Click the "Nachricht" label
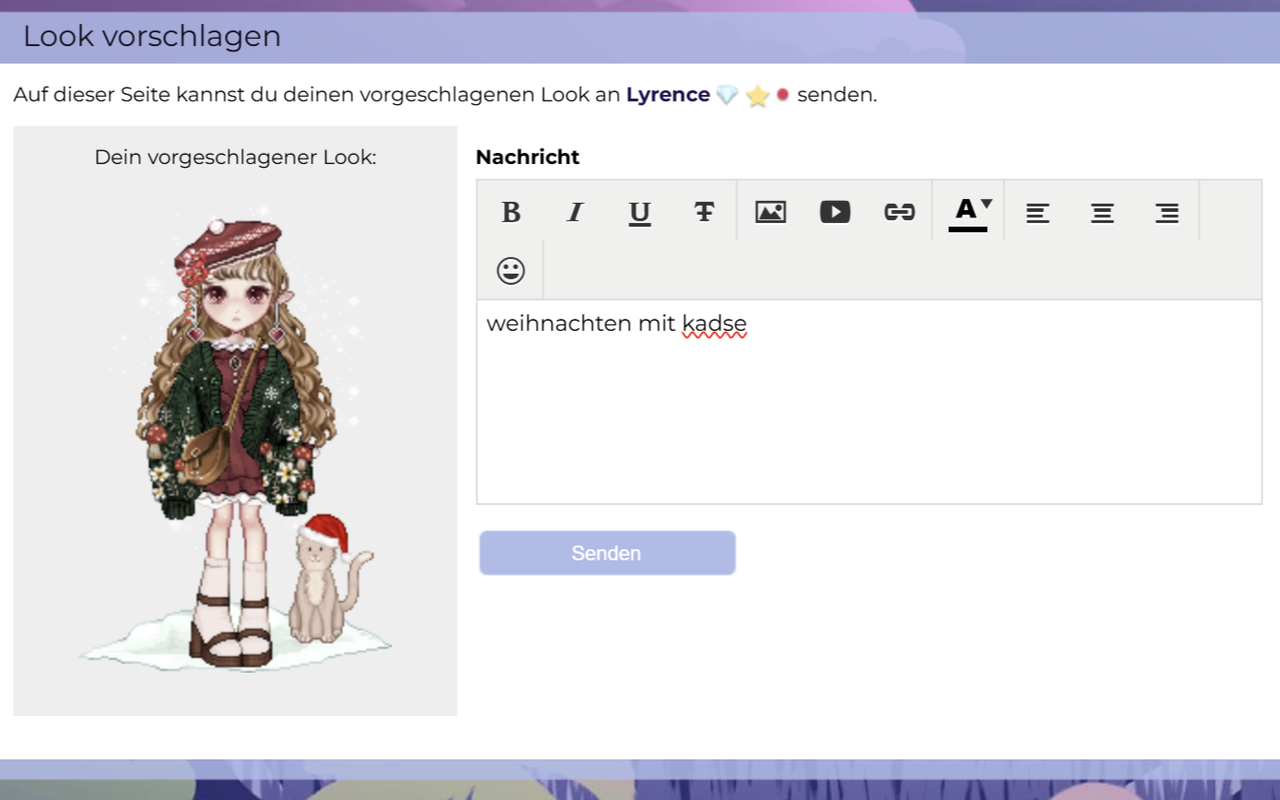The height and width of the screenshot is (800, 1280). pos(528,157)
